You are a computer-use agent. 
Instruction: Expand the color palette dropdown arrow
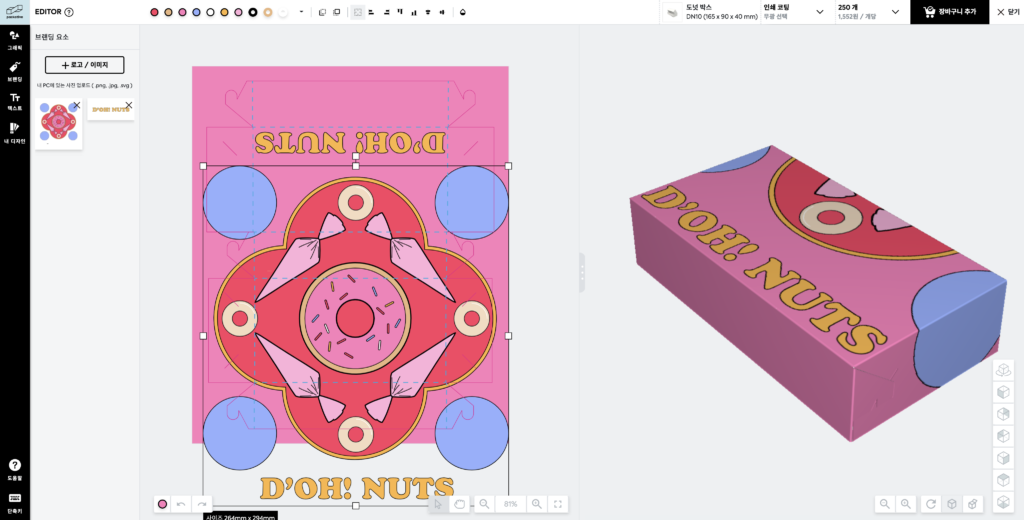point(301,12)
